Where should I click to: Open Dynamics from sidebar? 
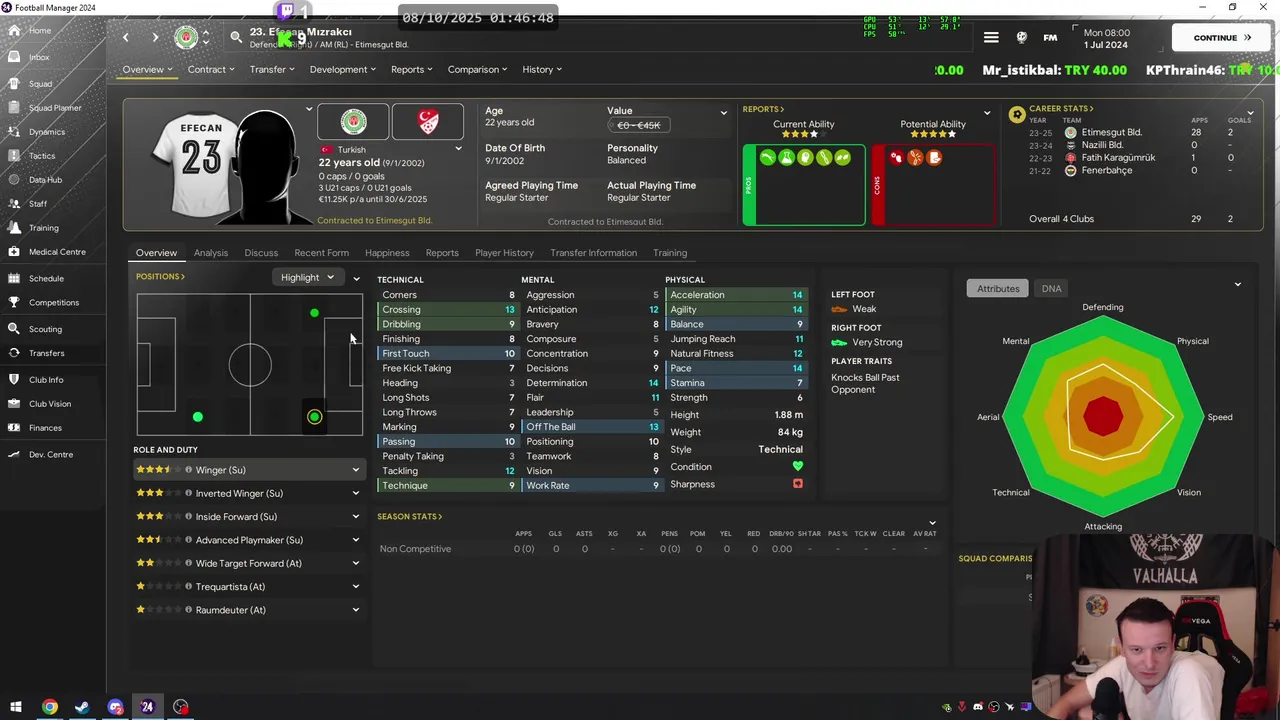coord(47,132)
